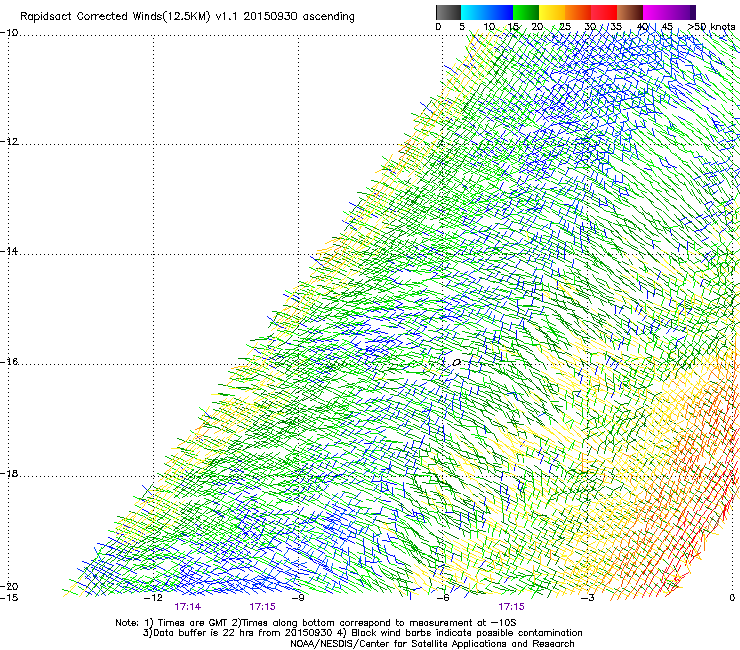Viewport: 740px width, 650px height.
Task: Click the '-6' longitude axis label
Action: click(x=442, y=598)
